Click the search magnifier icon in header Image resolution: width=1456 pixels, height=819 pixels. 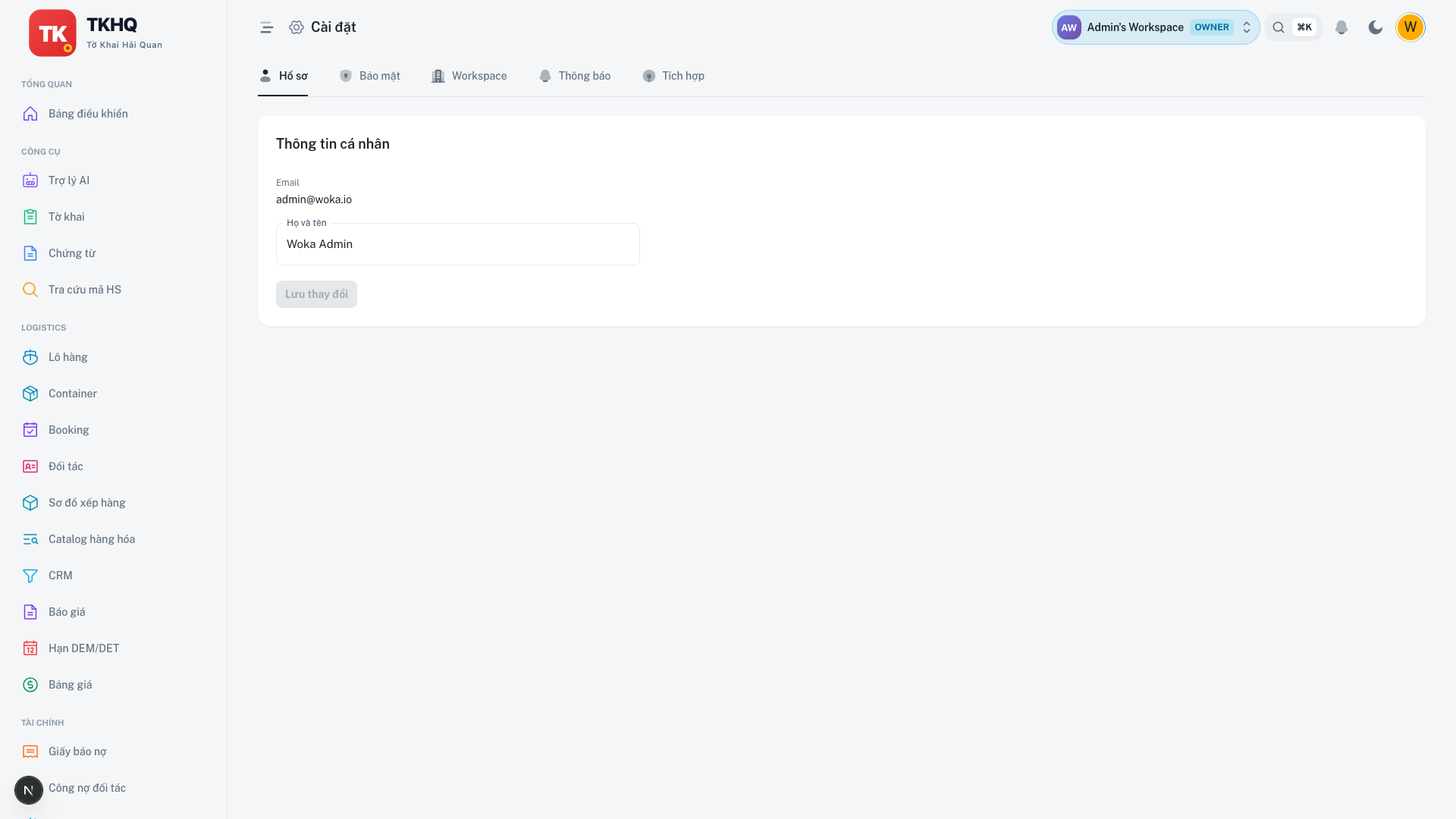[x=1279, y=27]
